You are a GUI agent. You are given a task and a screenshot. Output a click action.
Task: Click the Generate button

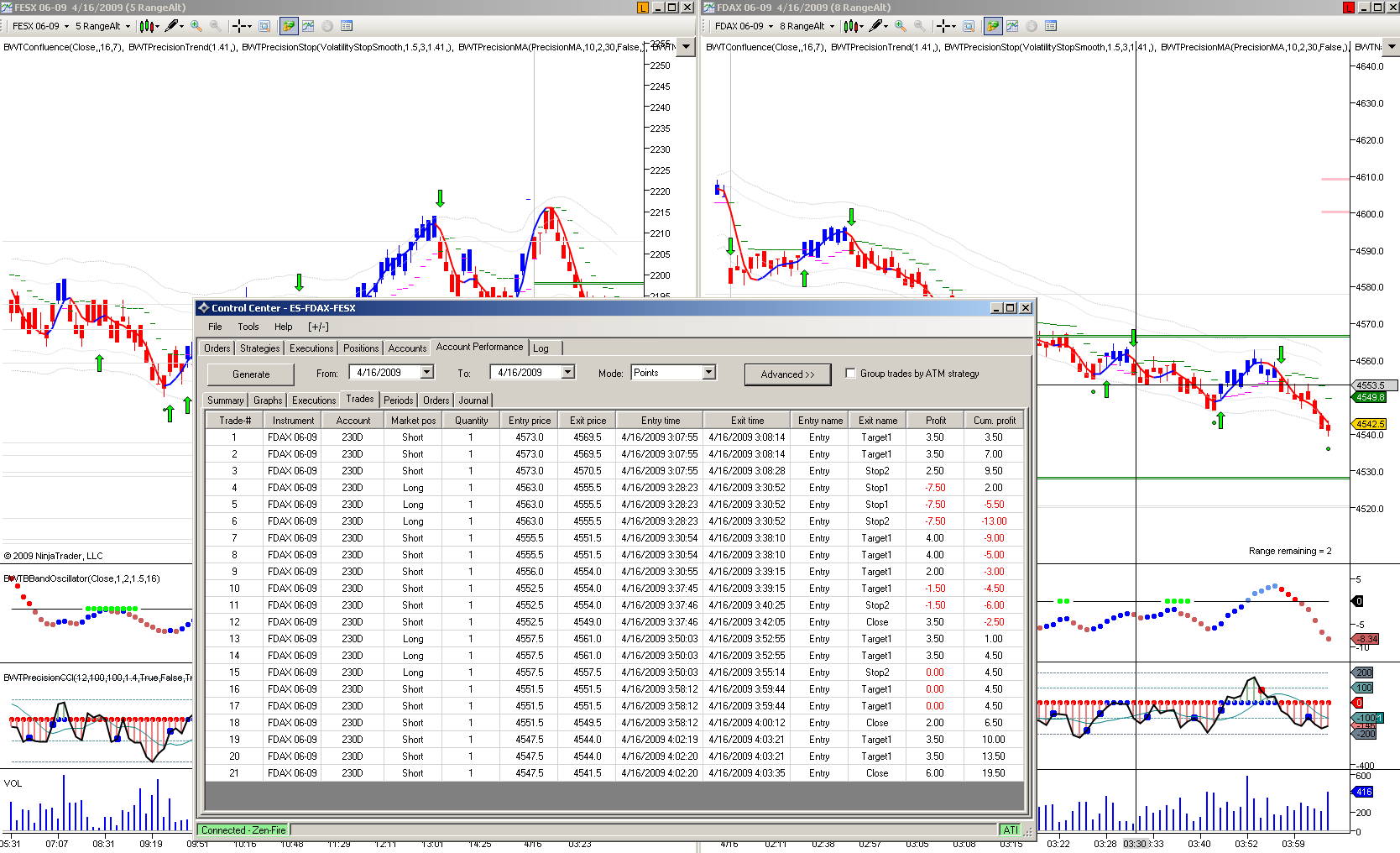tap(251, 374)
